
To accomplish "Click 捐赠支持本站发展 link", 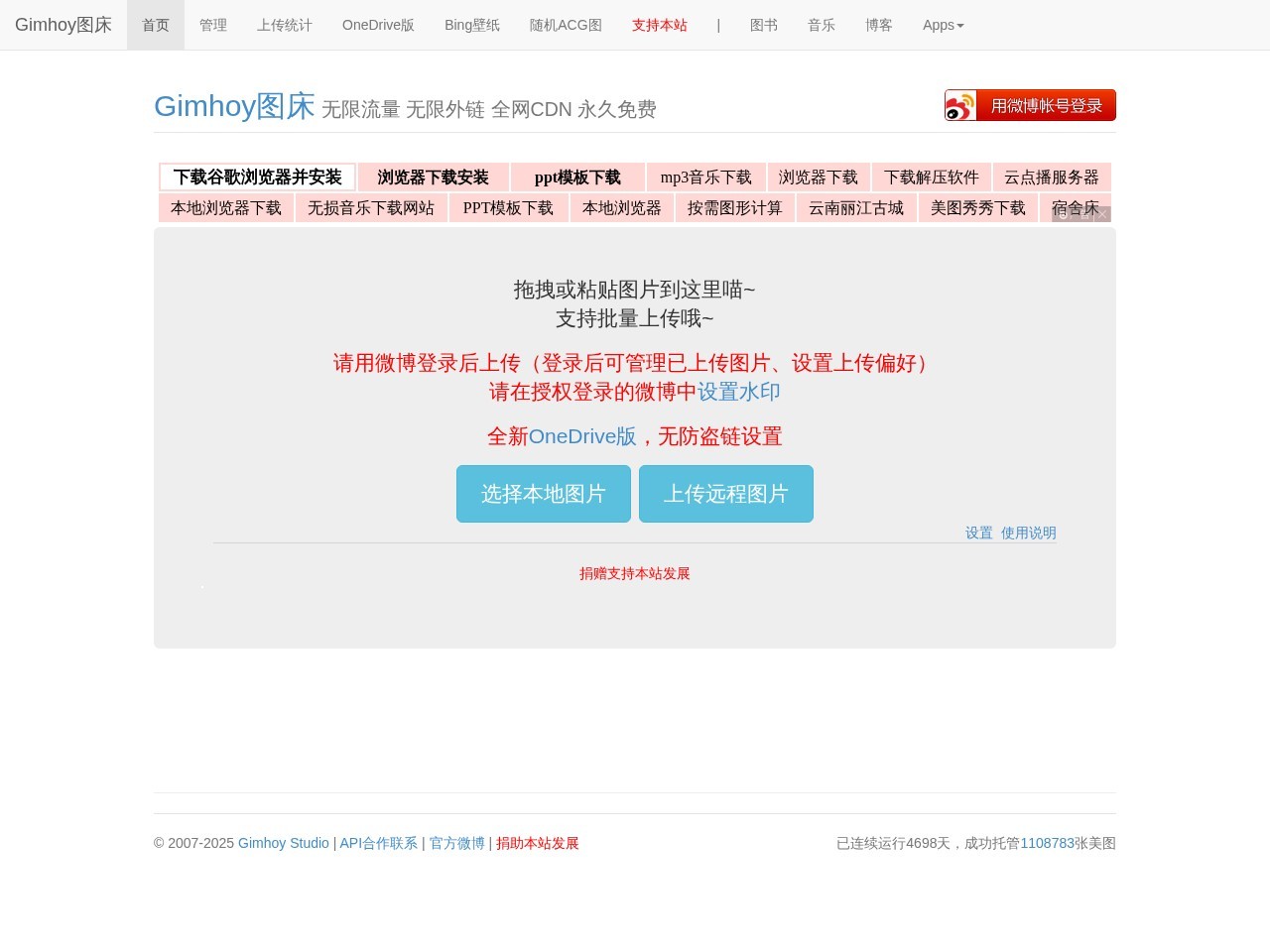I will click(634, 573).
